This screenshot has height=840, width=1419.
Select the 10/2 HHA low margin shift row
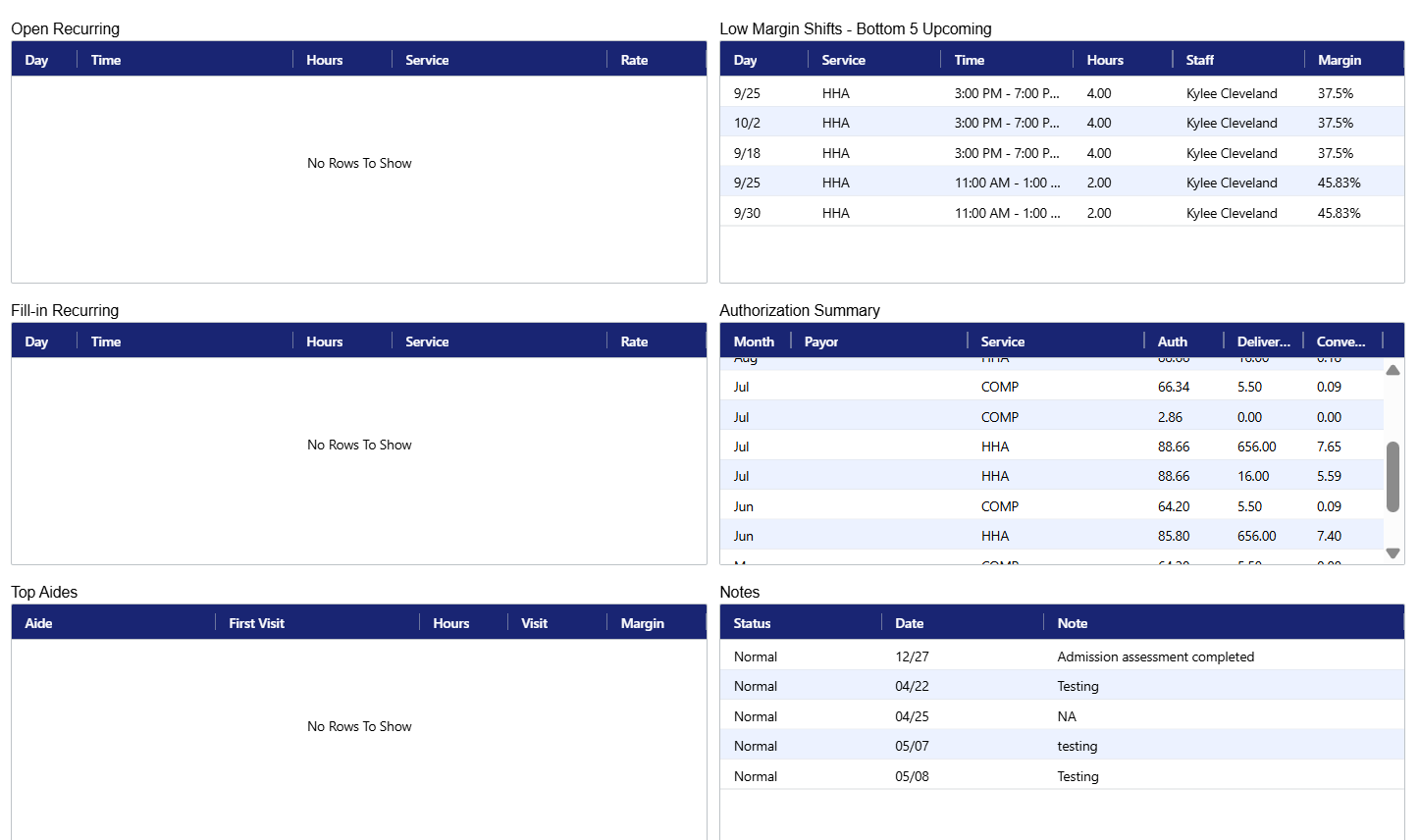click(1061, 123)
